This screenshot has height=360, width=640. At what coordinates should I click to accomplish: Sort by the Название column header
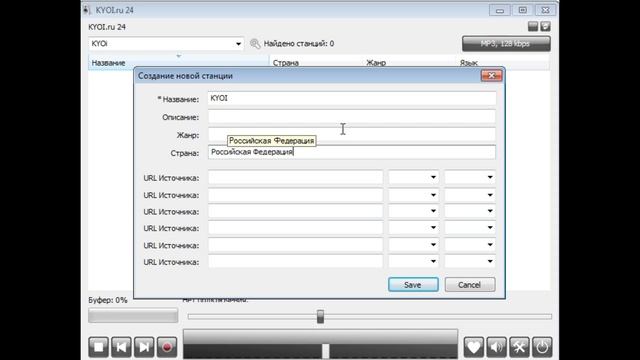pyautogui.click(x=178, y=63)
